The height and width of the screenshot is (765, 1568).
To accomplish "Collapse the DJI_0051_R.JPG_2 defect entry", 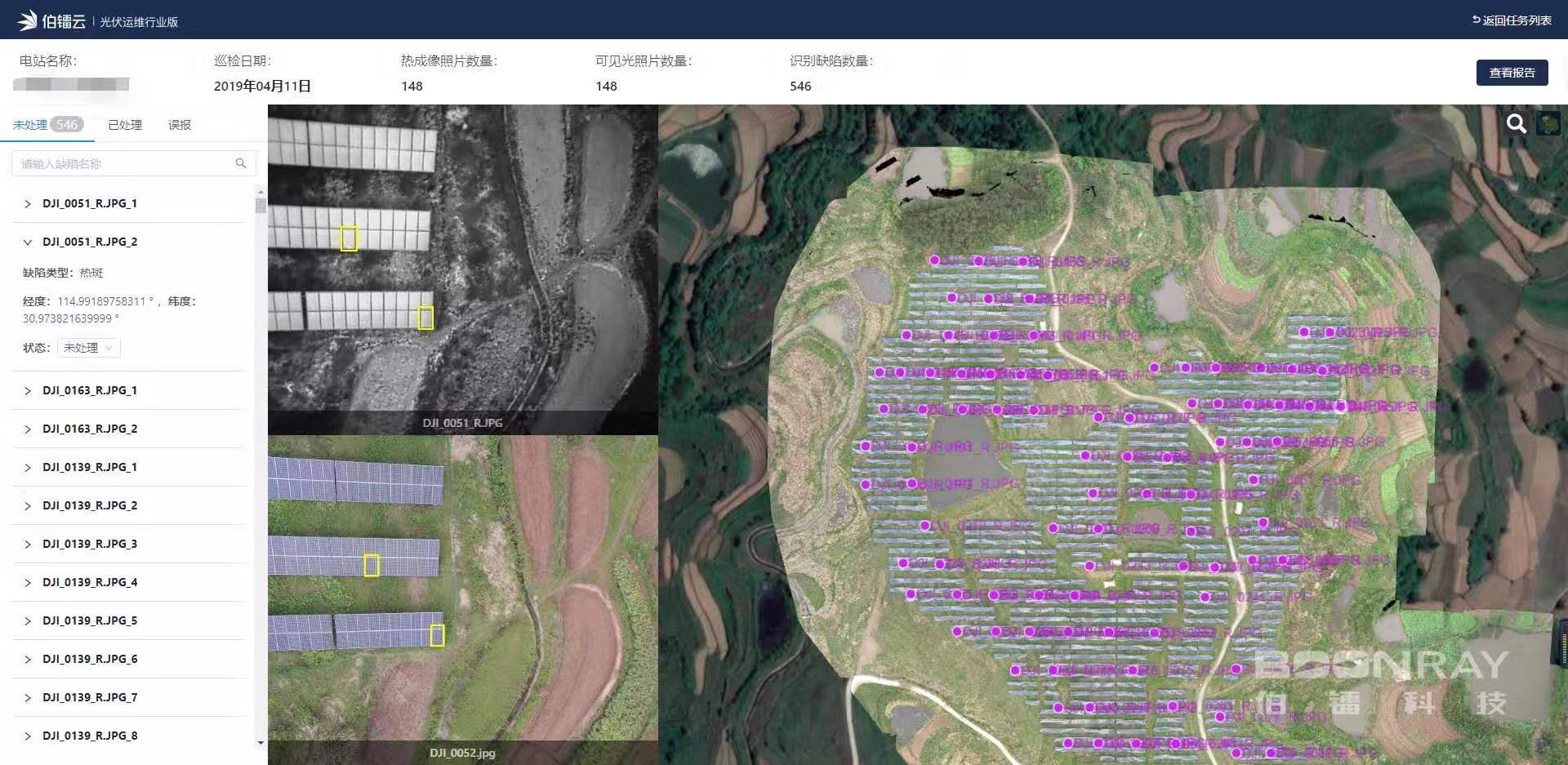I will tap(28, 242).
